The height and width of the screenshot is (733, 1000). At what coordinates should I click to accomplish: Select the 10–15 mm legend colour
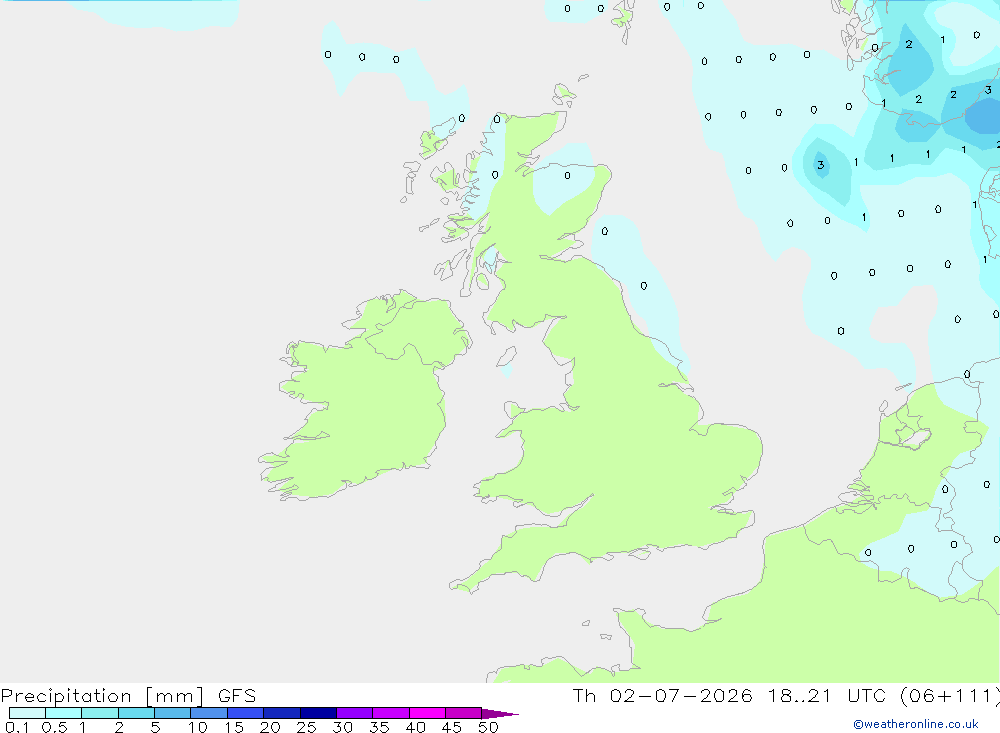[x=209, y=713]
